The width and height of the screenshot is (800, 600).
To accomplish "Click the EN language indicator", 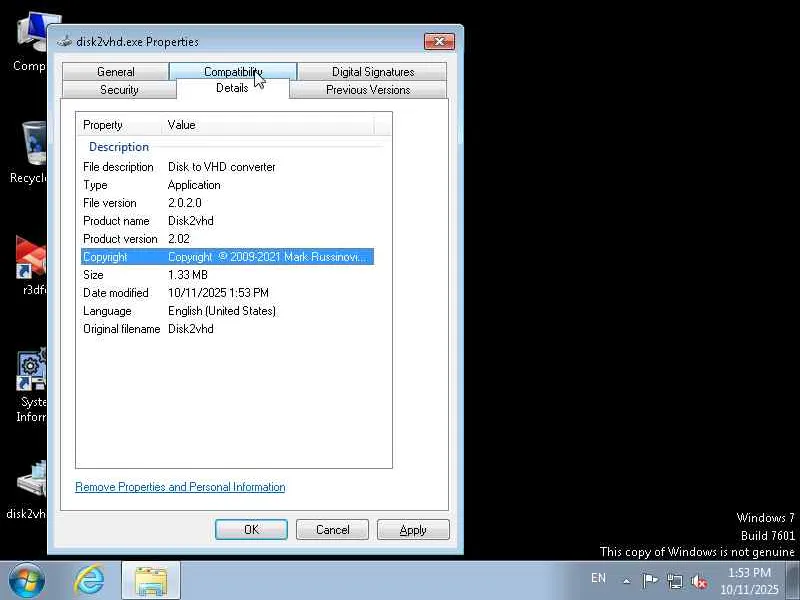I will click(x=598, y=578).
